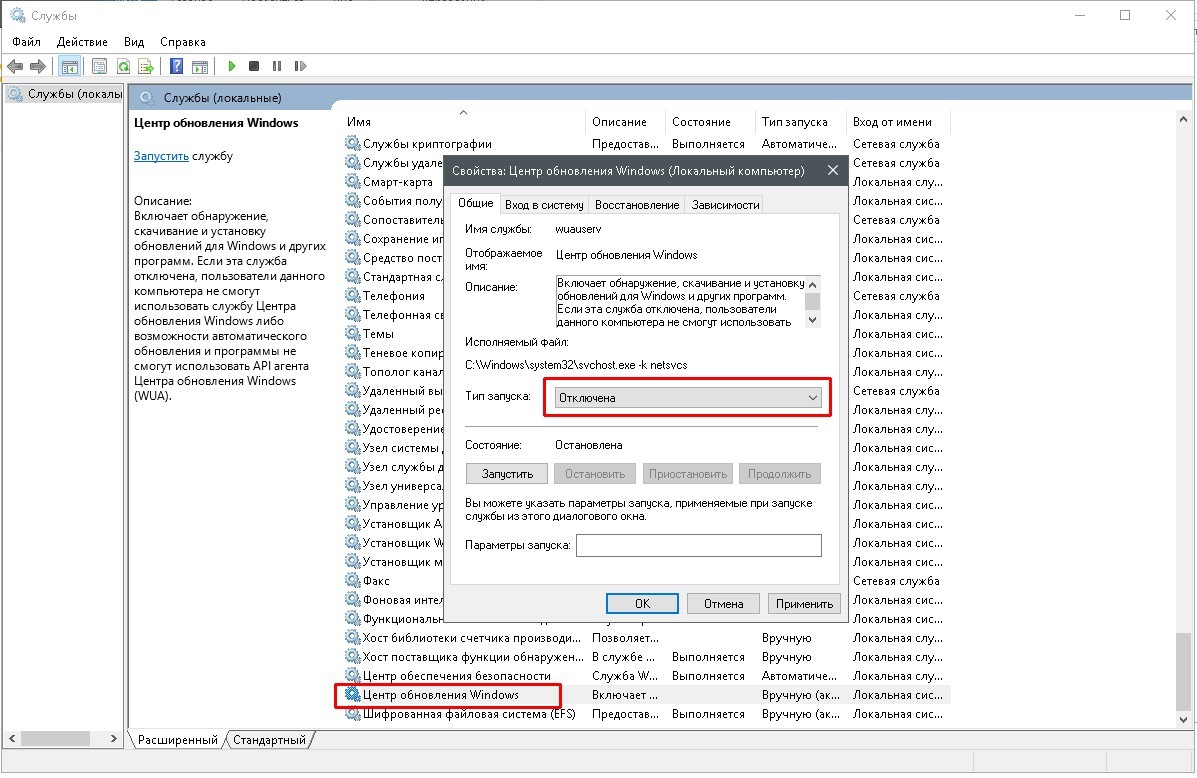Click the Применить button

click(x=804, y=603)
